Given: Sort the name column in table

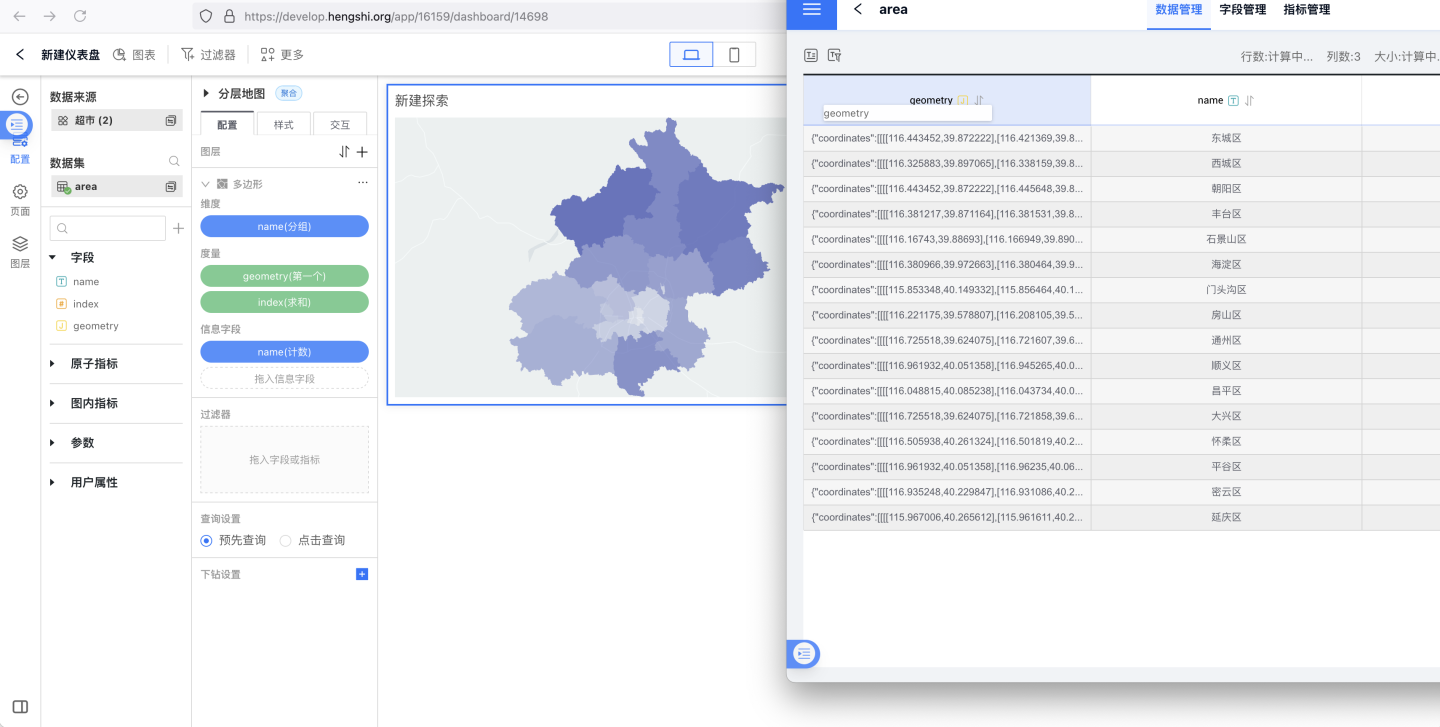Looking at the screenshot, I should 1250,100.
